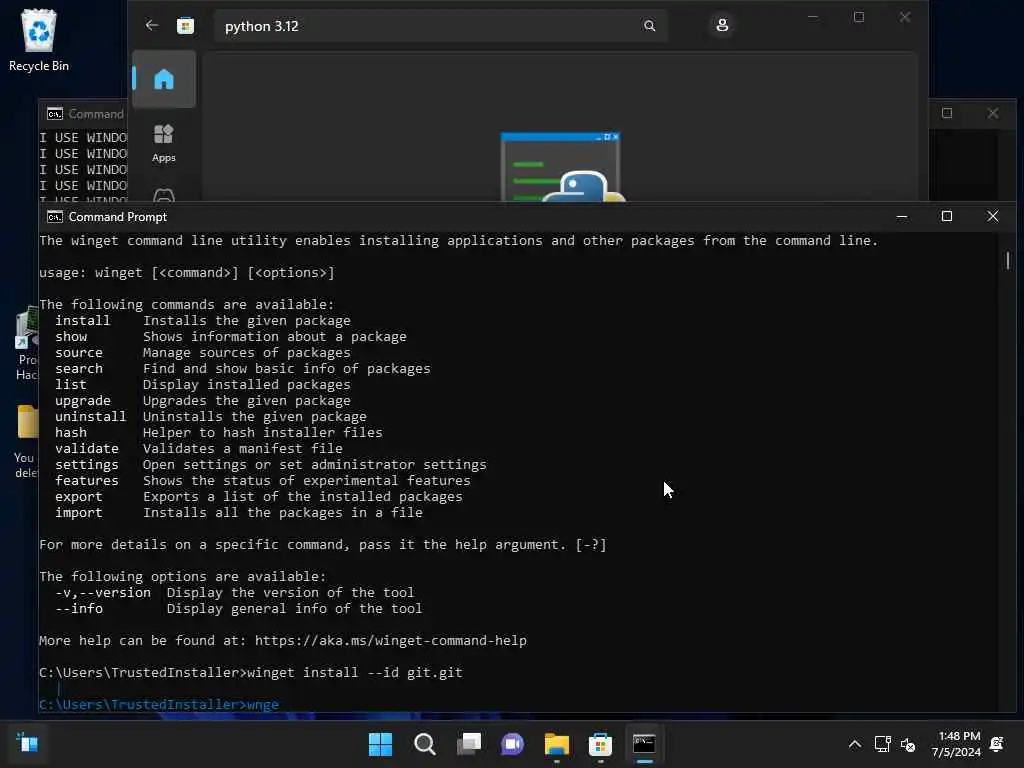Click the 'install' command row
Image resolution: width=1024 pixels, height=768 pixels.
(202, 321)
